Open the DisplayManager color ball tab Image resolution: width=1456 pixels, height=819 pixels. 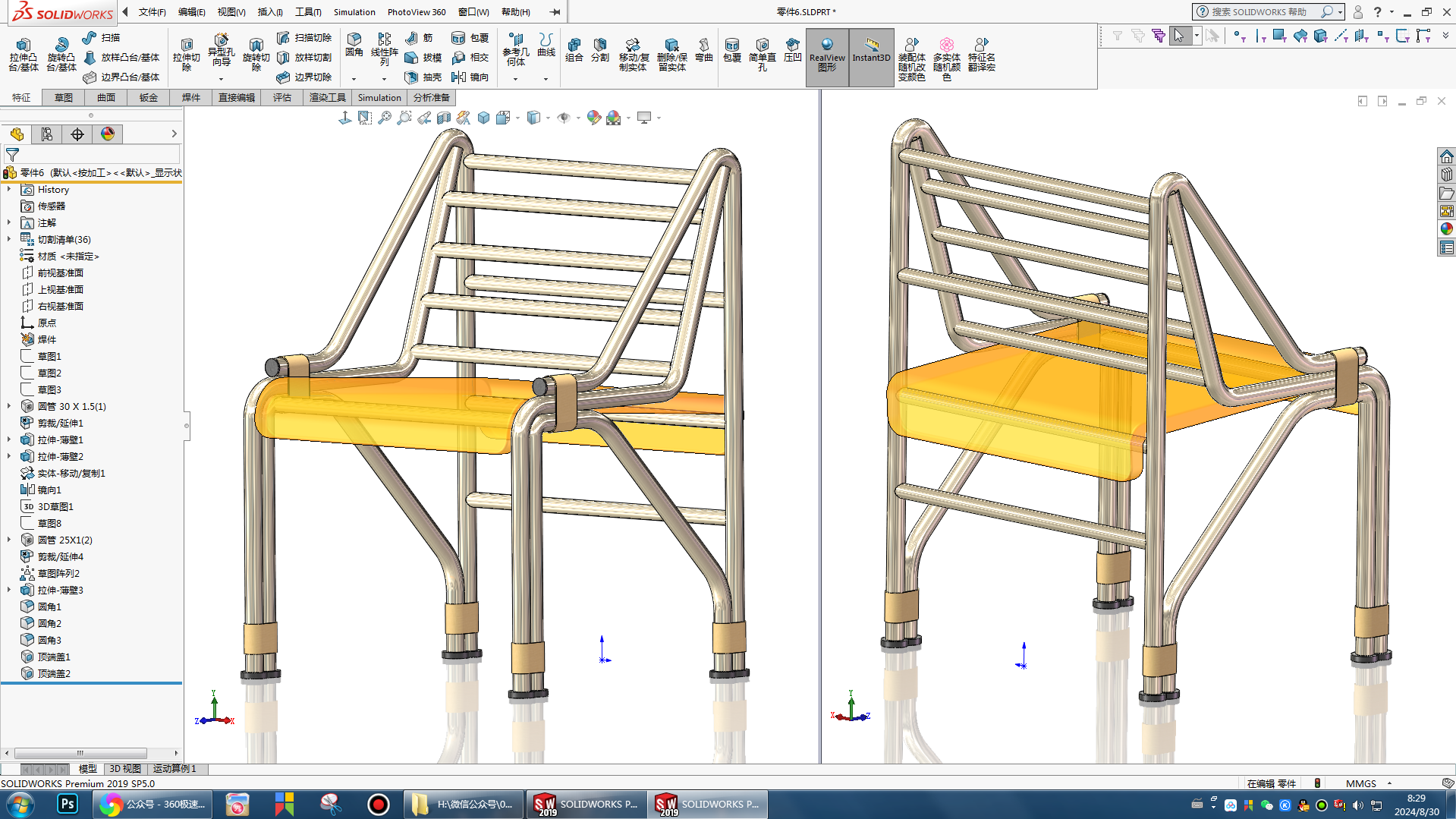[x=108, y=134]
